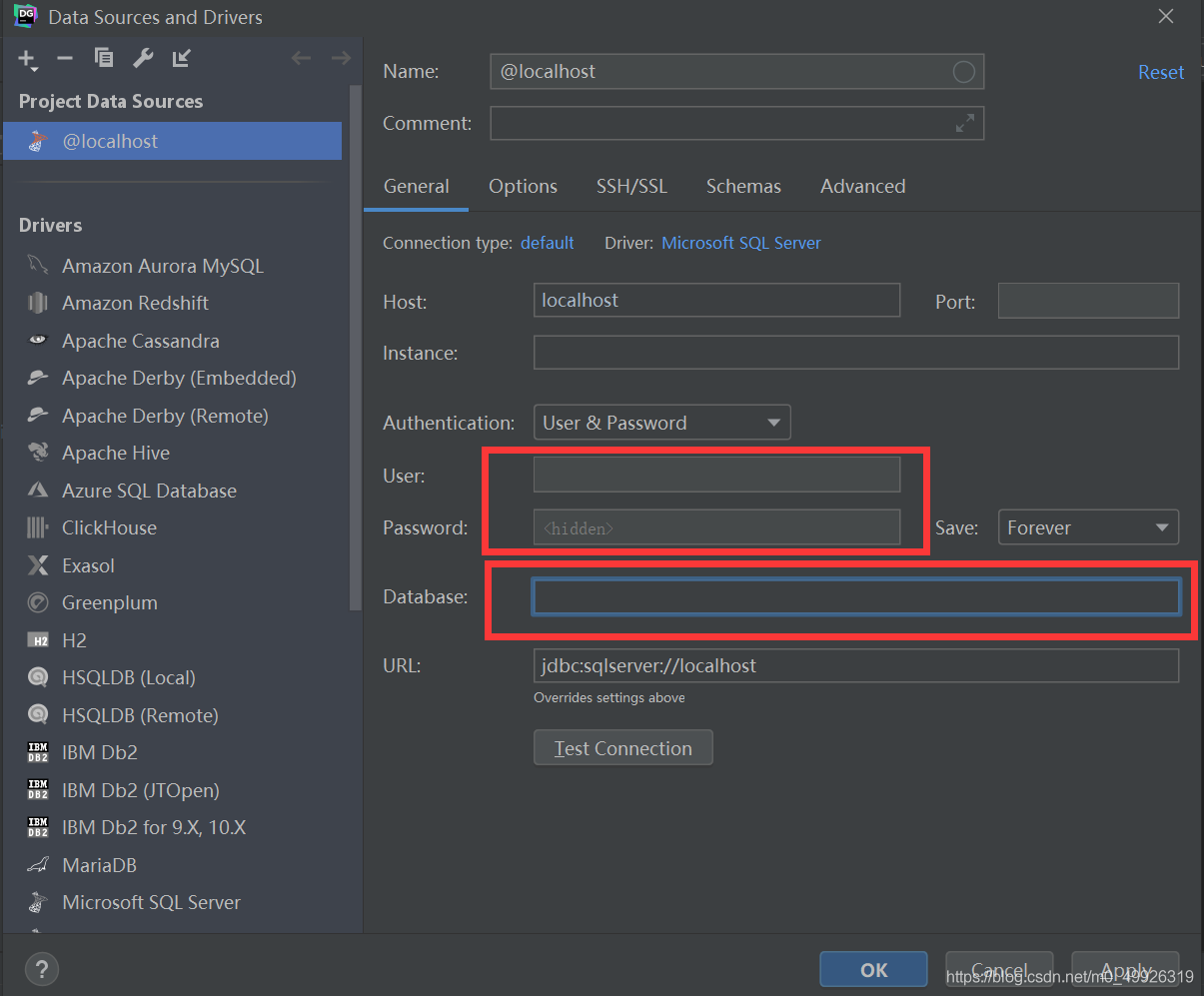Click the forward navigation arrow
Screen dimensions: 1204x996
point(341,58)
